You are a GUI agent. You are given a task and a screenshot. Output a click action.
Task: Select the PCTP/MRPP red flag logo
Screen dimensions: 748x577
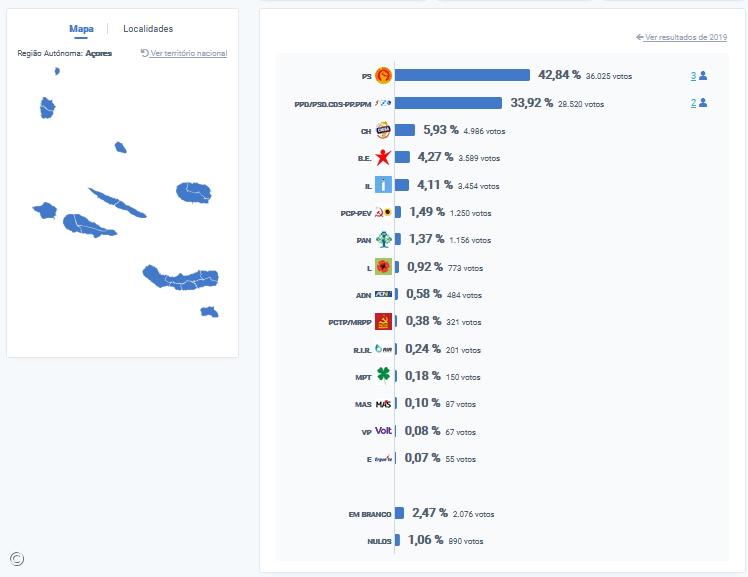382,321
